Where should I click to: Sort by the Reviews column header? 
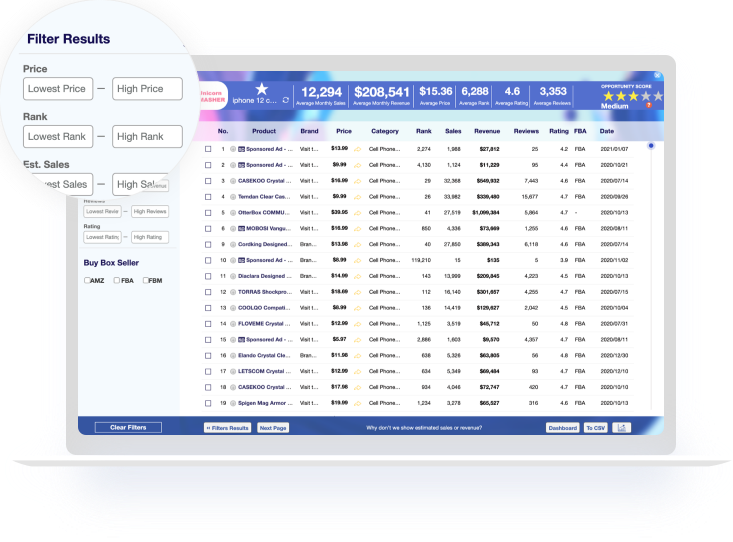[x=526, y=131]
